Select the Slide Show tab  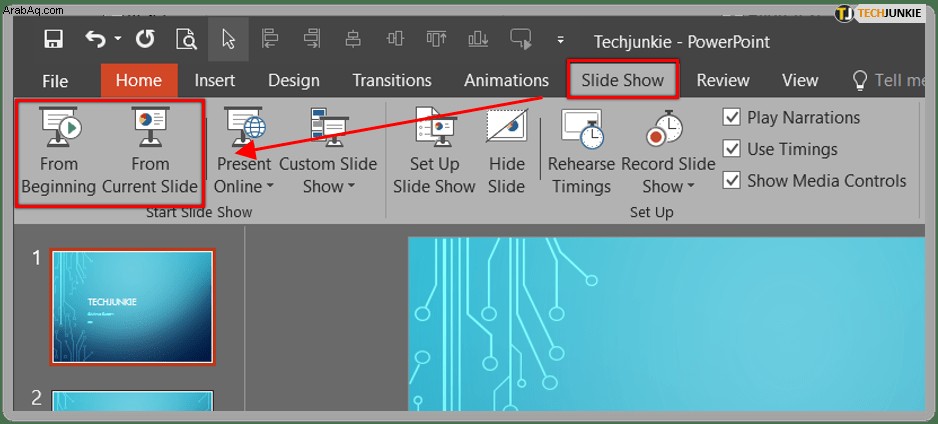coord(622,80)
